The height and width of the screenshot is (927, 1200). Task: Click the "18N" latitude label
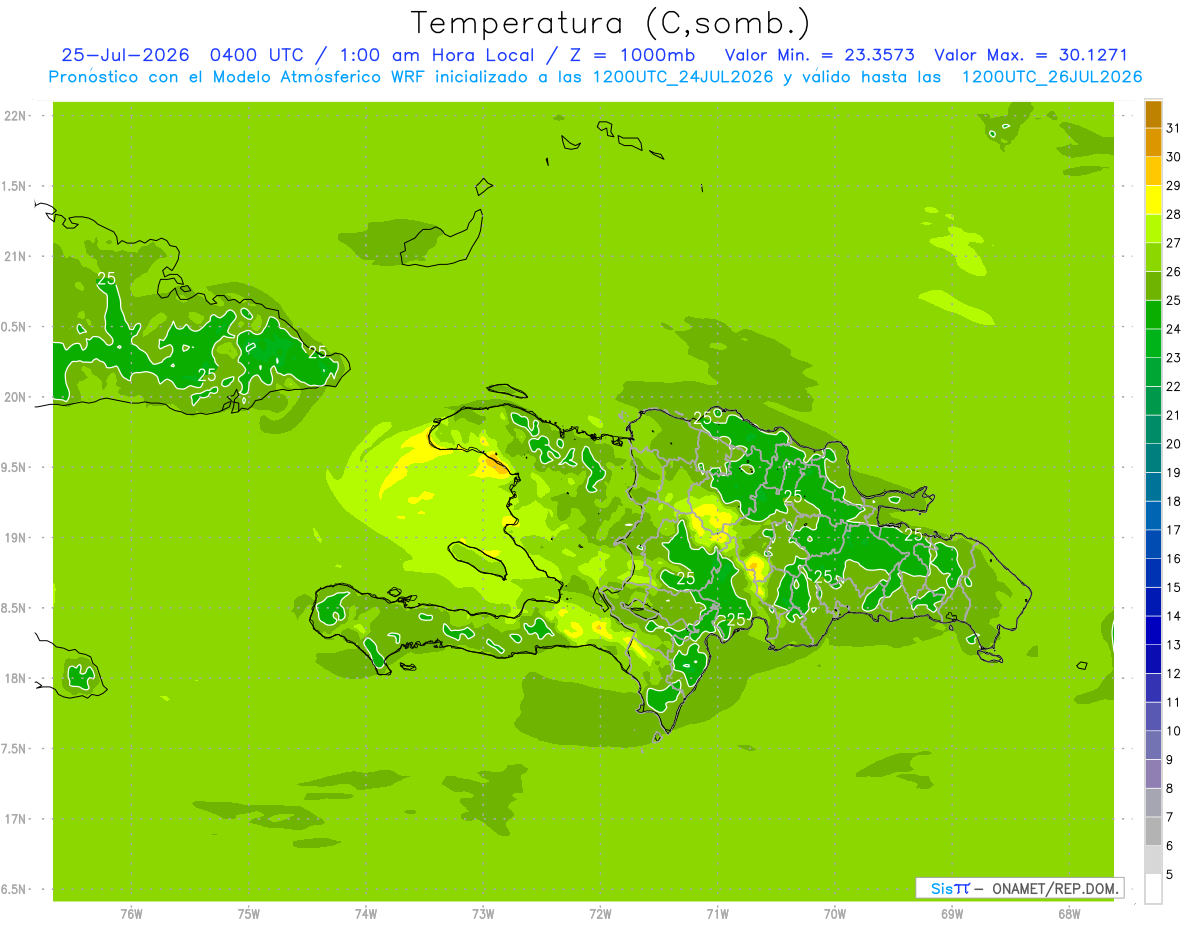[x=15, y=679]
